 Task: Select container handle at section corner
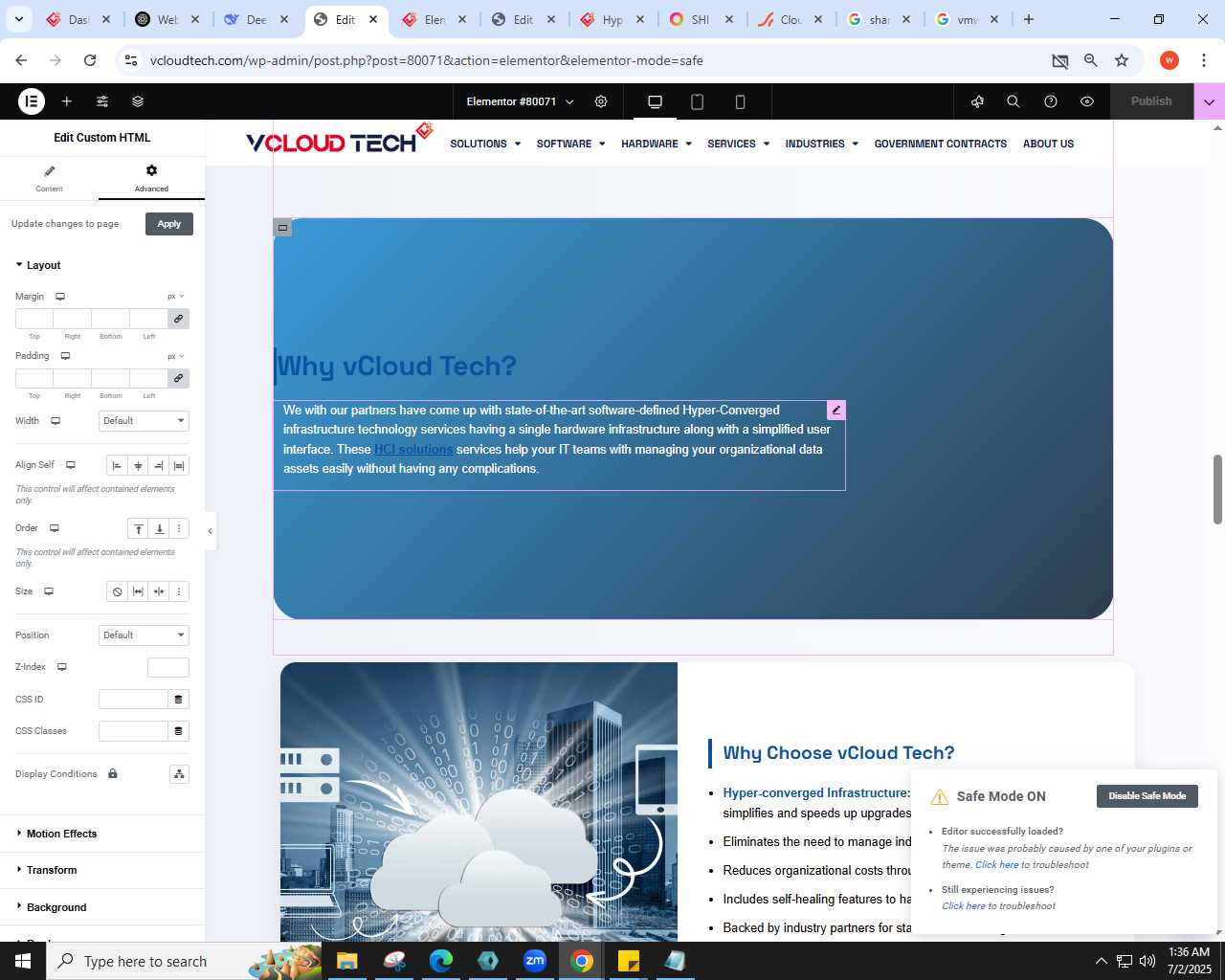tap(282, 228)
